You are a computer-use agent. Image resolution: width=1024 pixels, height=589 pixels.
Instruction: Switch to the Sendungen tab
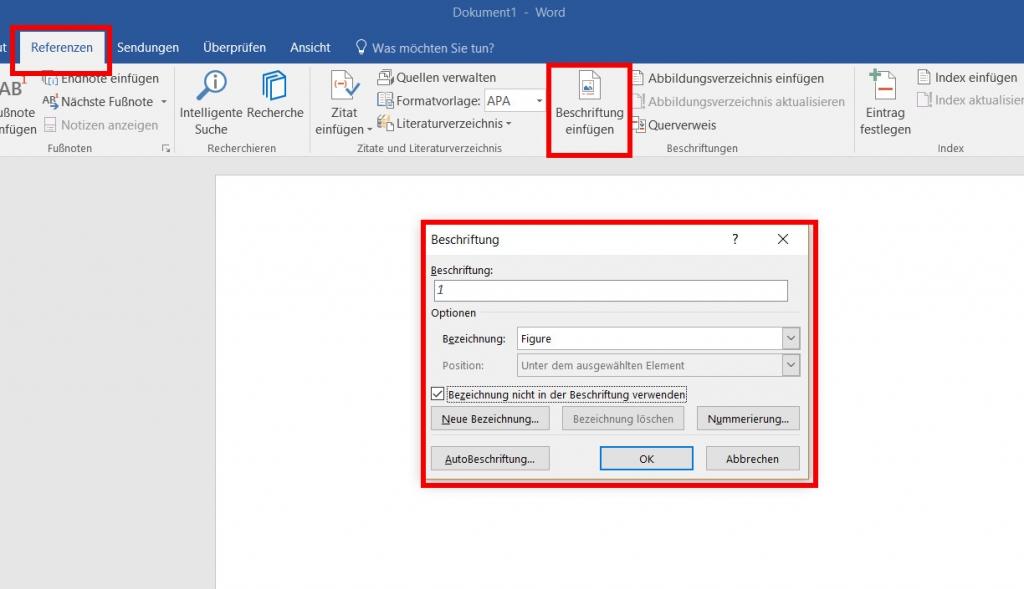click(148, 47)
